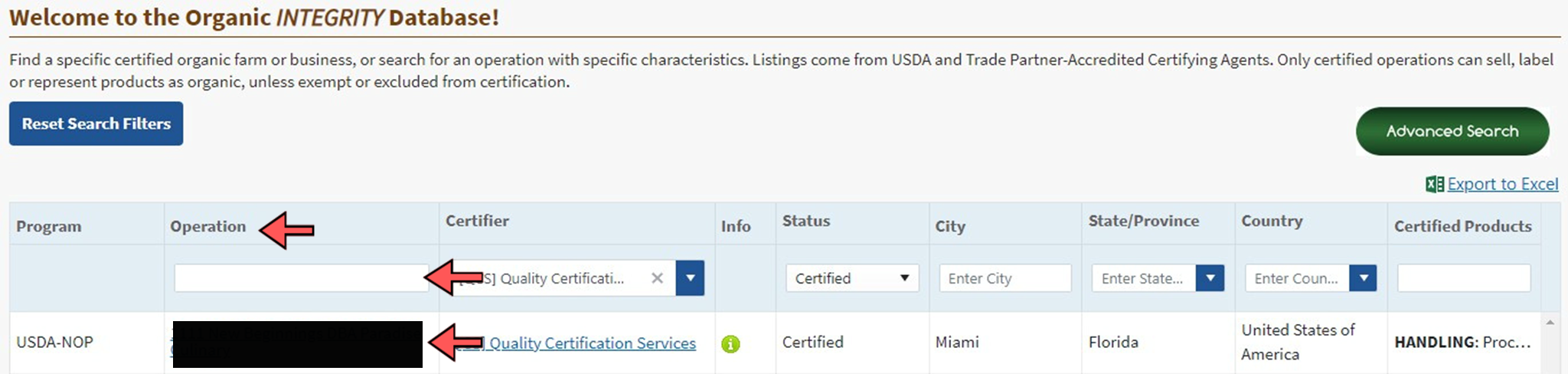Open the State/Province dropdown arrow
The height and width of the screenshot is (374, 1568).
1210,278
